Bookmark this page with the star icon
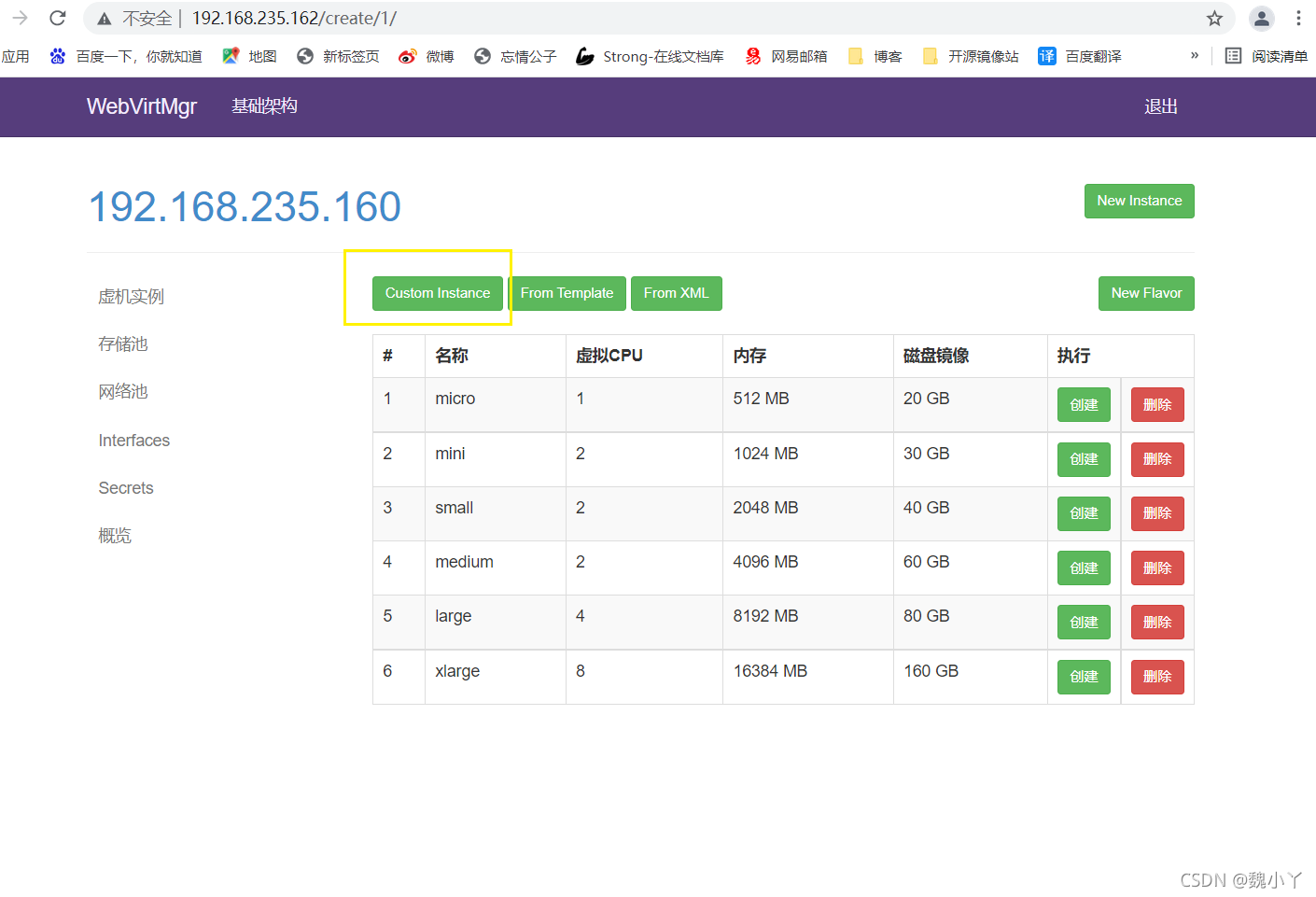1316x897 pixels. [1214, 18]
